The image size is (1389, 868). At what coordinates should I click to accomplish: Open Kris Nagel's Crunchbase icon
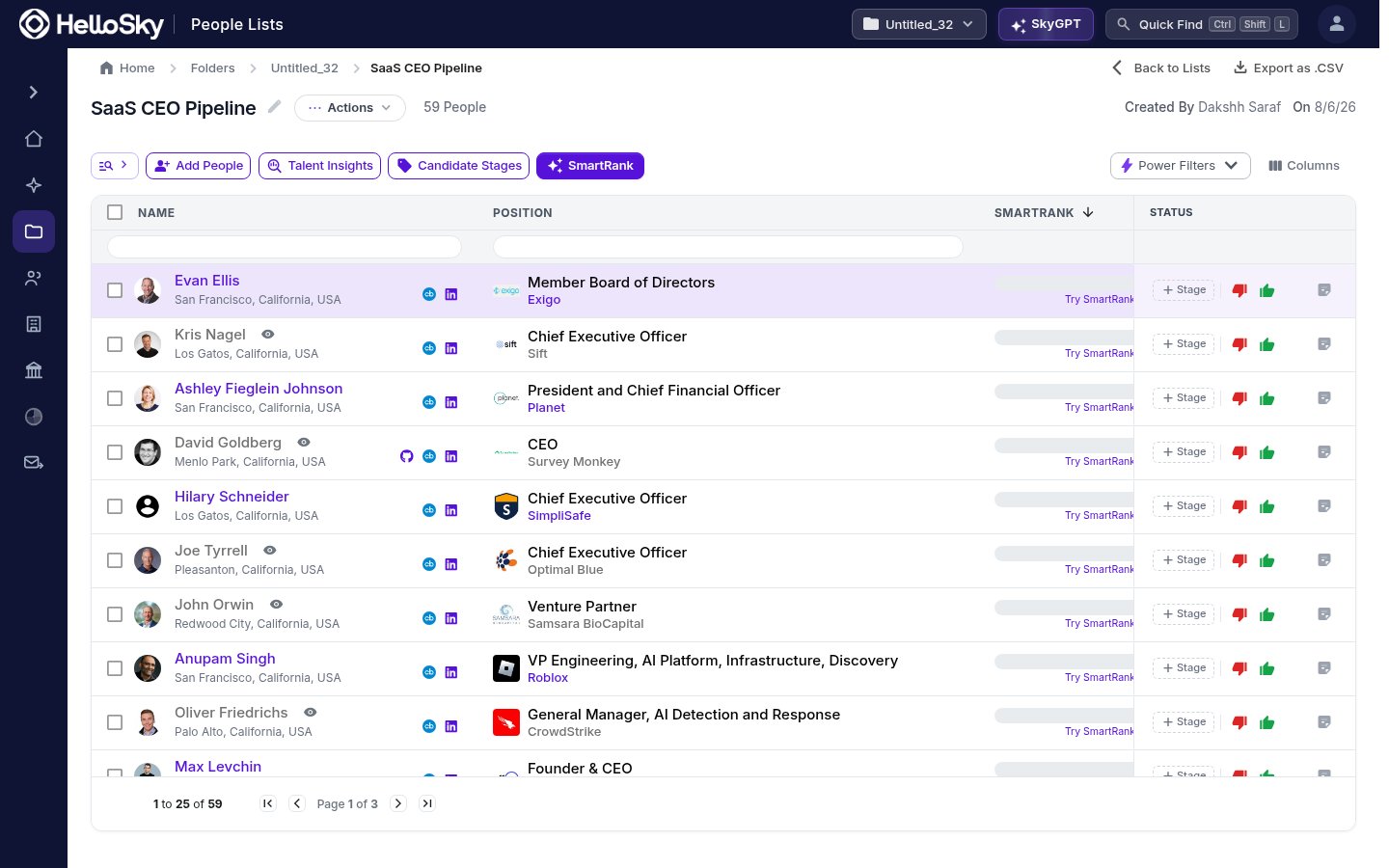point(429,348)
